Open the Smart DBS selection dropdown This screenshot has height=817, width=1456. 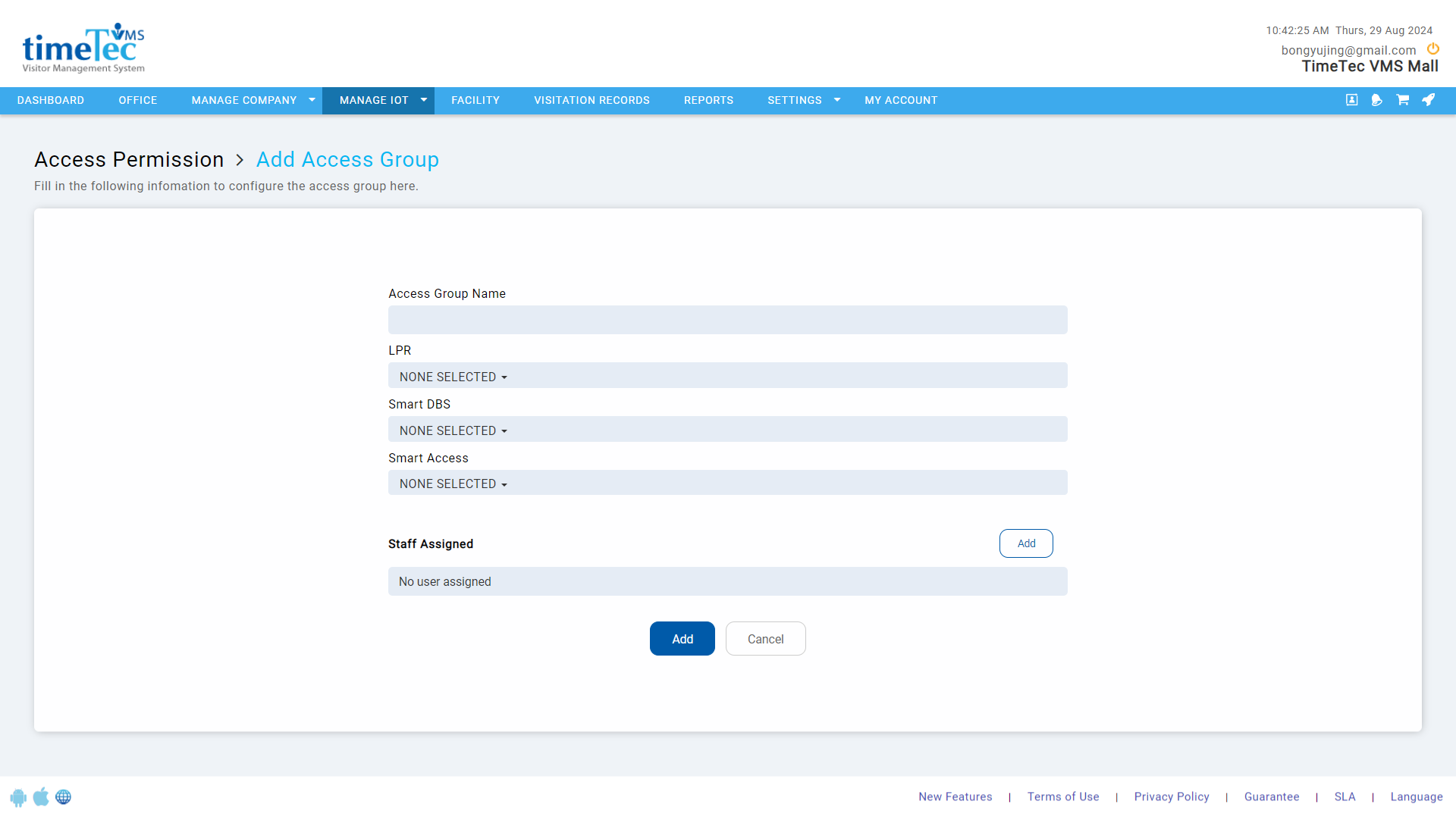[728, 430]
